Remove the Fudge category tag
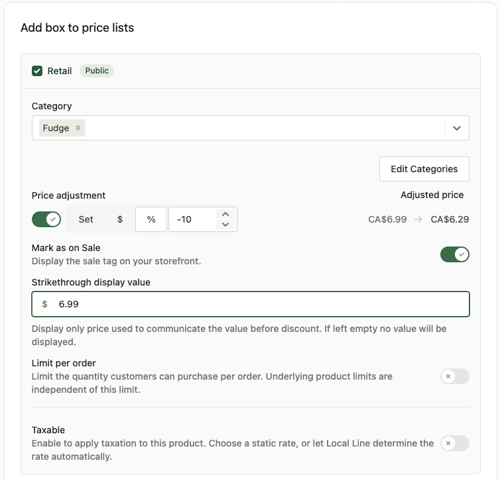This screenshot has height=479, width=500. 78,128
